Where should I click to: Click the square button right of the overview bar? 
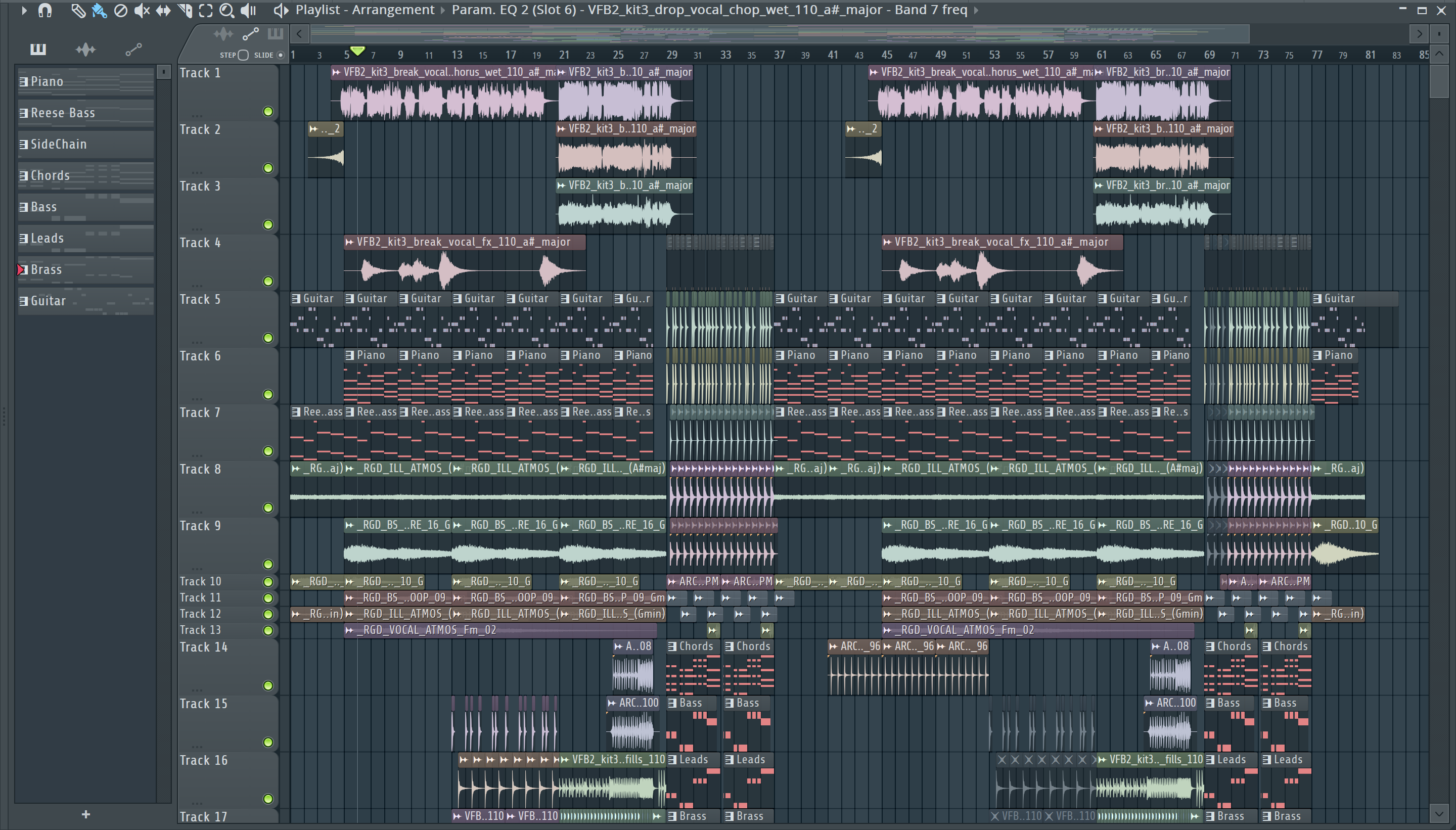(1439, 34)
